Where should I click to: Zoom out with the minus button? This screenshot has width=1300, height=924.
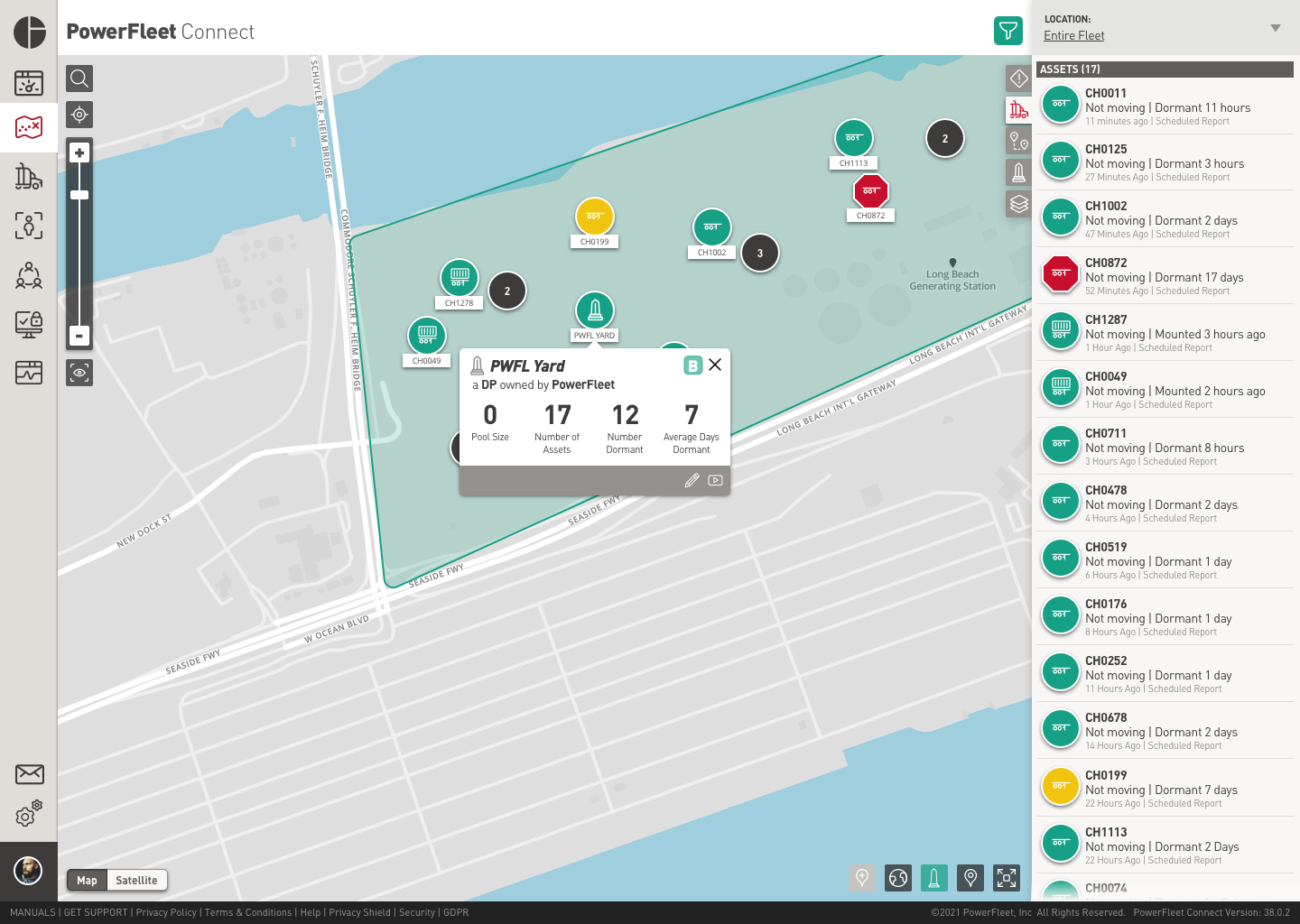coord(79,336)
